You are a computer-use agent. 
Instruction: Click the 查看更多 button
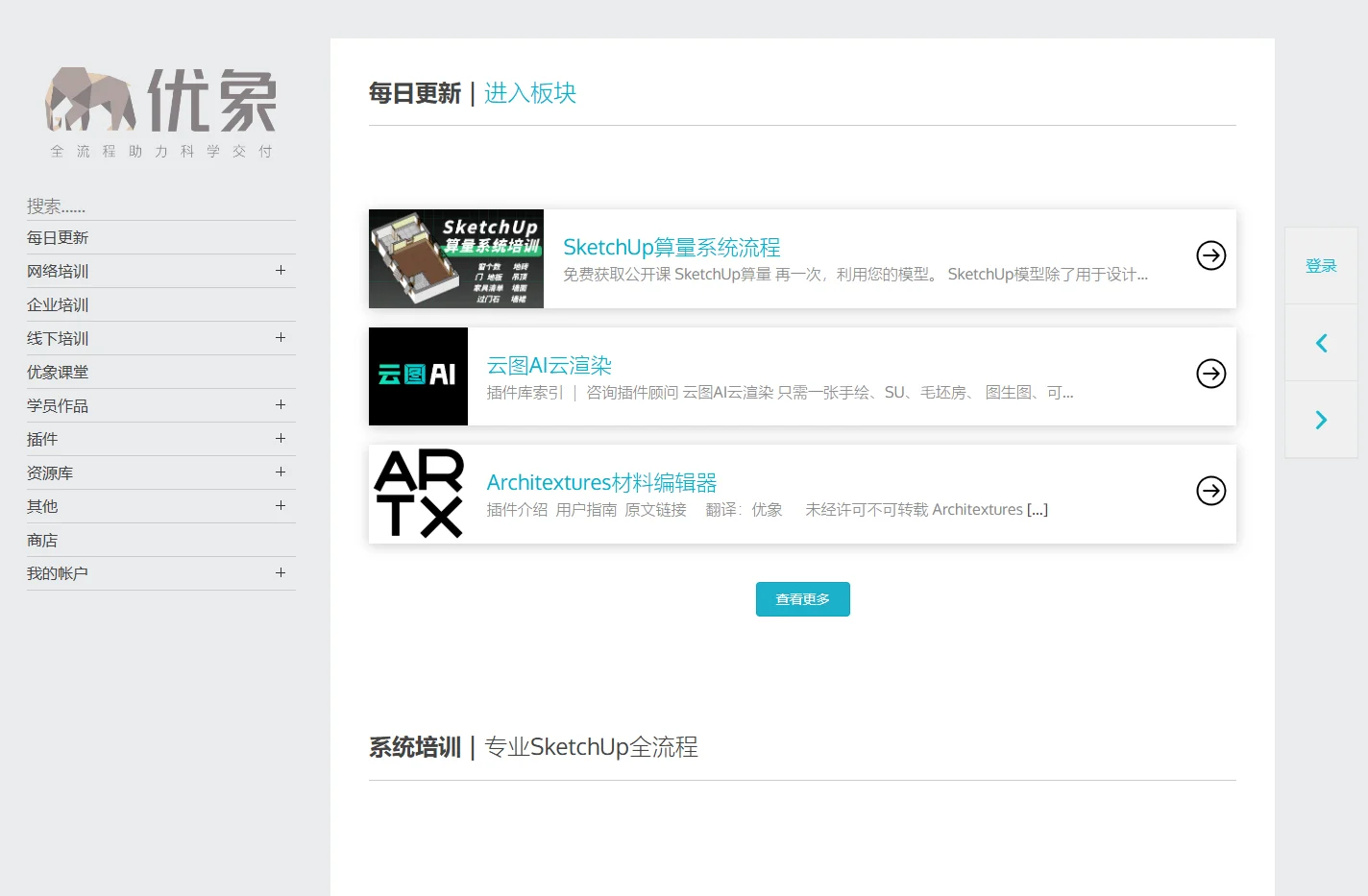(x=802, y=599)
